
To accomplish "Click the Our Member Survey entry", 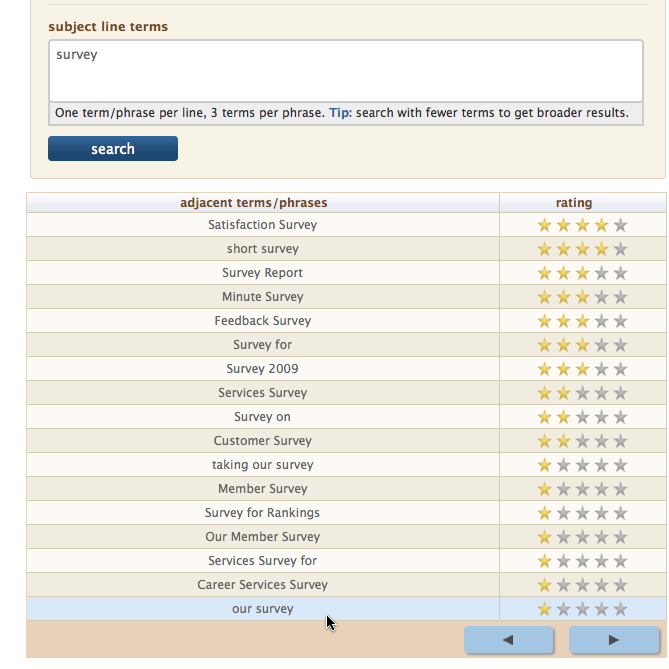I will (x=263, y=537).
